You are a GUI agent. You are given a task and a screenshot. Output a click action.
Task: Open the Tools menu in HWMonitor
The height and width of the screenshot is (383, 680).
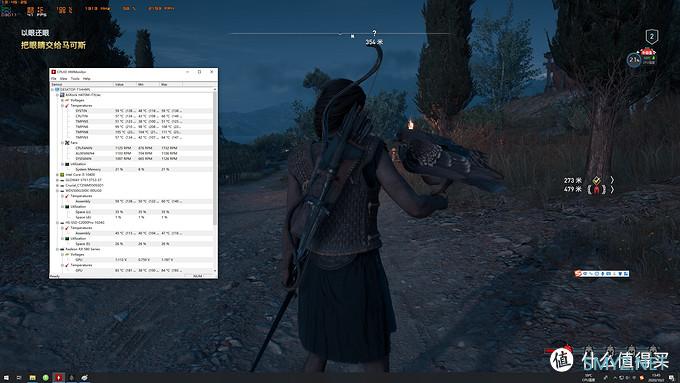75,79
